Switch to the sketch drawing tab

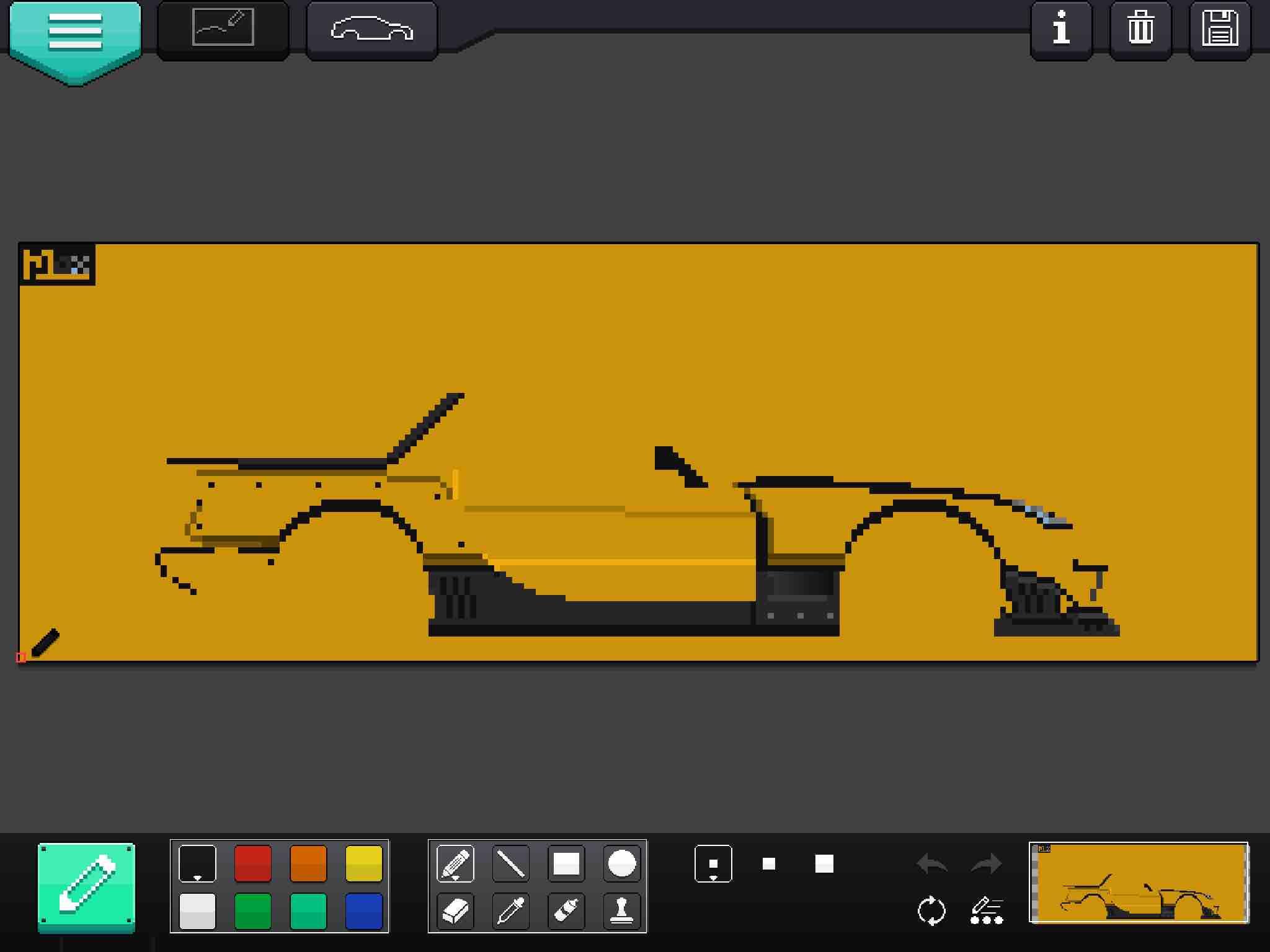tap(223, 29)
